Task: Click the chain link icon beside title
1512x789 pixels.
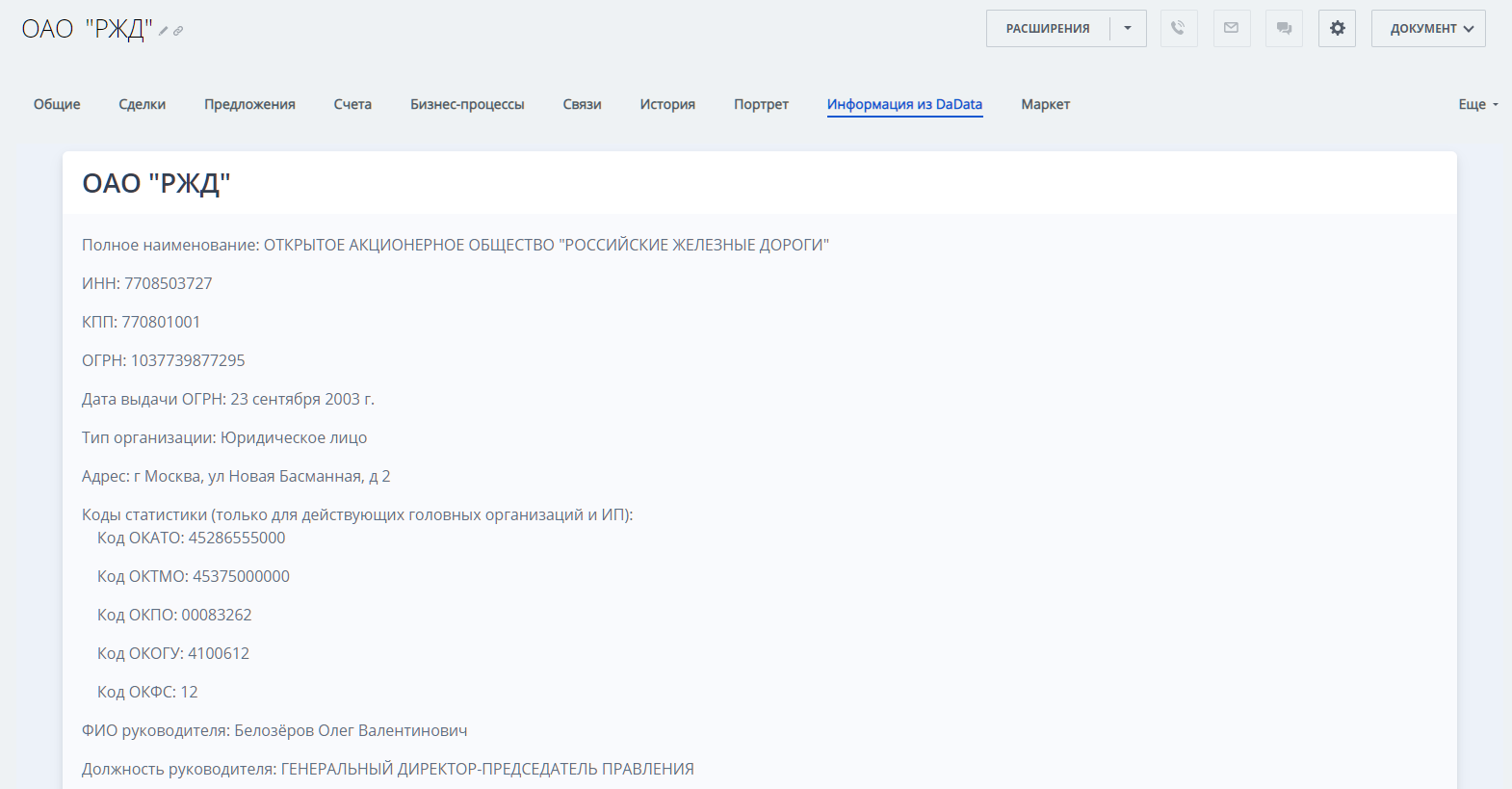Action: click(x=178, y=31)
